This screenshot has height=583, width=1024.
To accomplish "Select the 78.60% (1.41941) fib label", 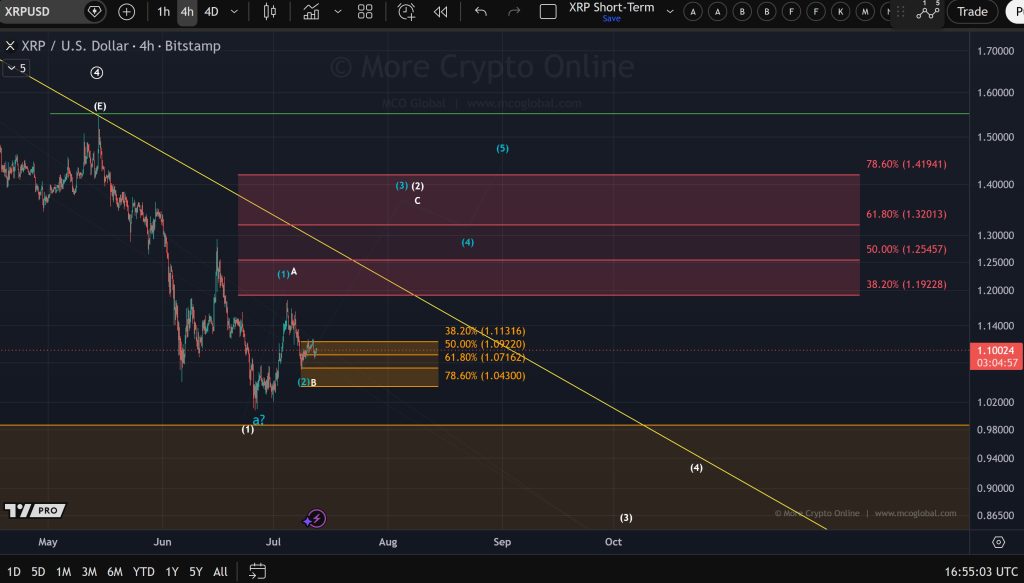I will point(906,164).
